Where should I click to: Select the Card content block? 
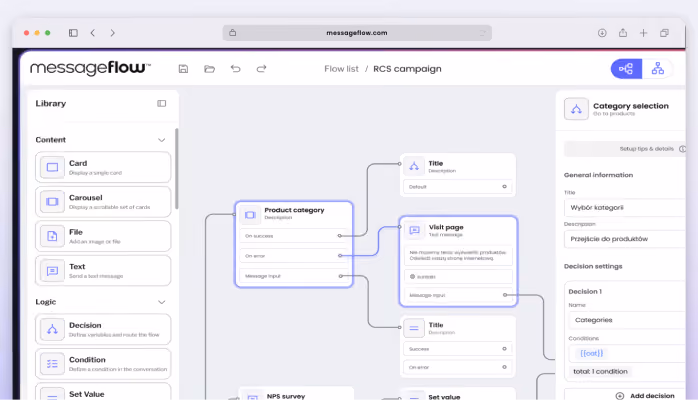pos(103,167)
